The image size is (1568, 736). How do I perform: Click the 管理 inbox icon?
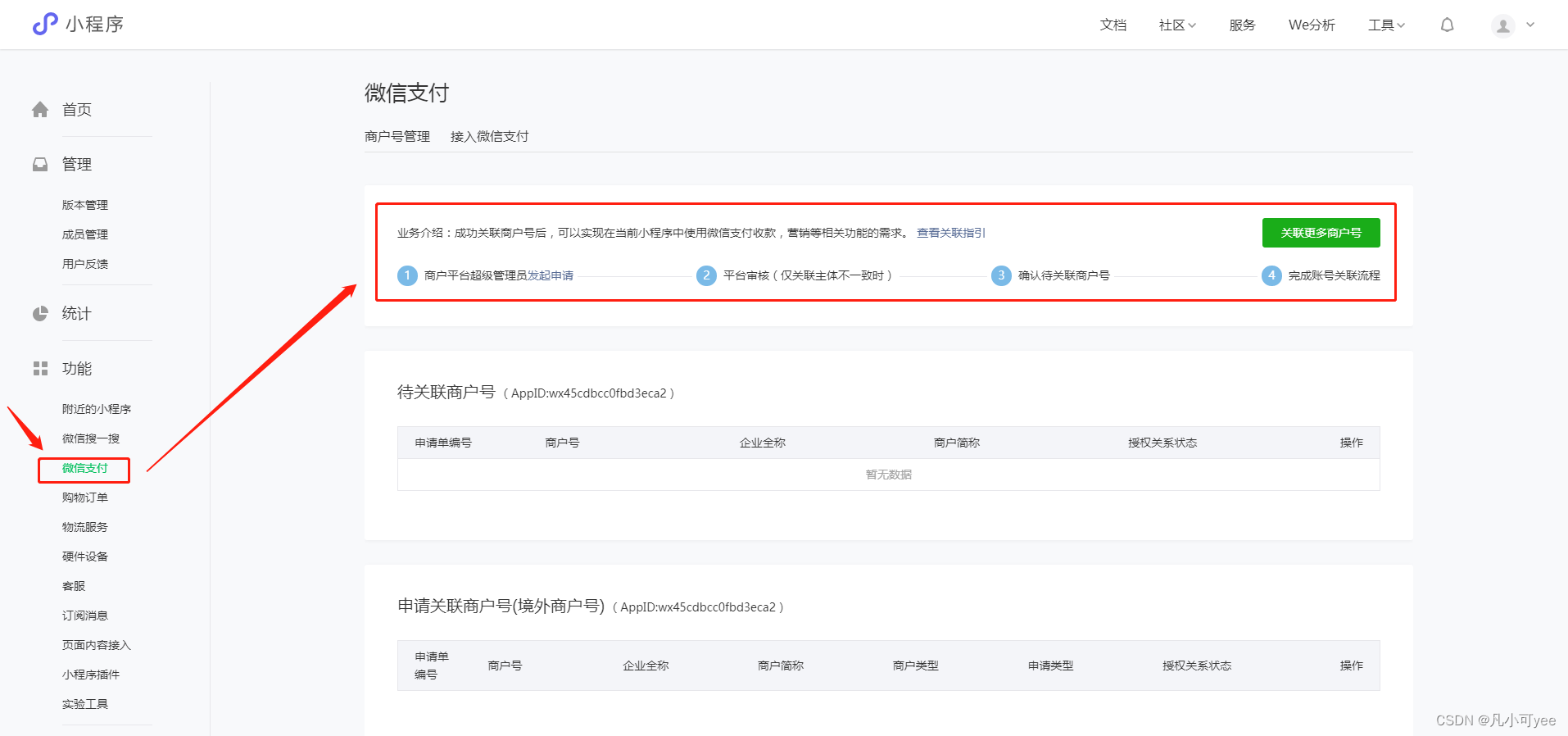(40, 164)
